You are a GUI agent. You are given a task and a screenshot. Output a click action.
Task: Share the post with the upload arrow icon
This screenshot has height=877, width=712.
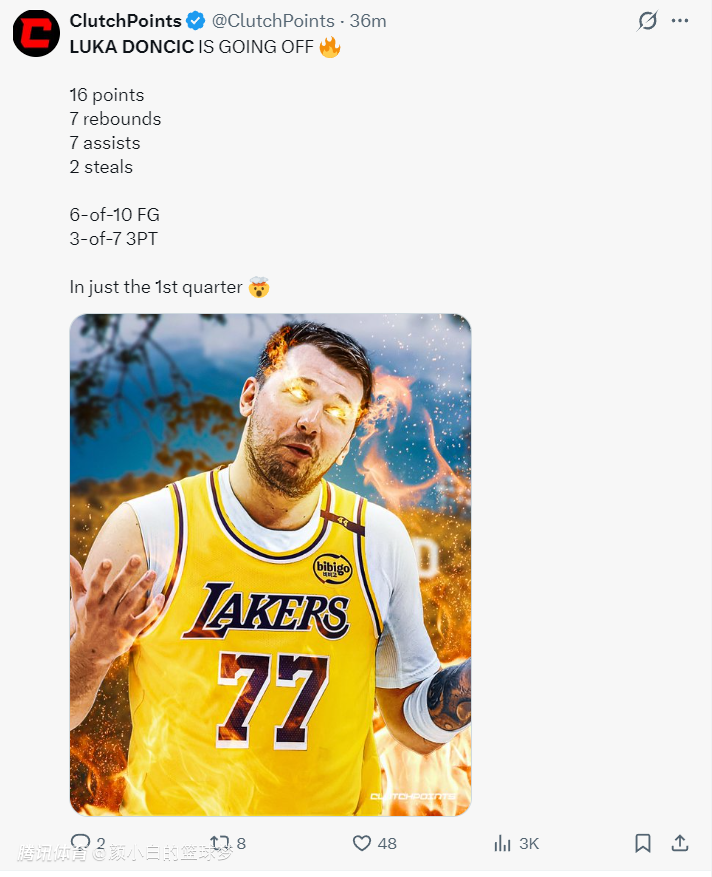pos(680,843)
